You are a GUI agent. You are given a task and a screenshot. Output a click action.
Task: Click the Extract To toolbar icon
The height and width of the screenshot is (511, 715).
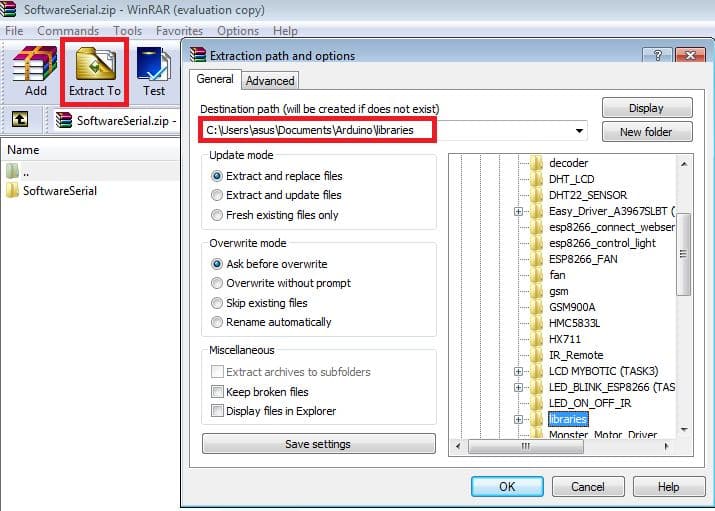click(94, 71)
